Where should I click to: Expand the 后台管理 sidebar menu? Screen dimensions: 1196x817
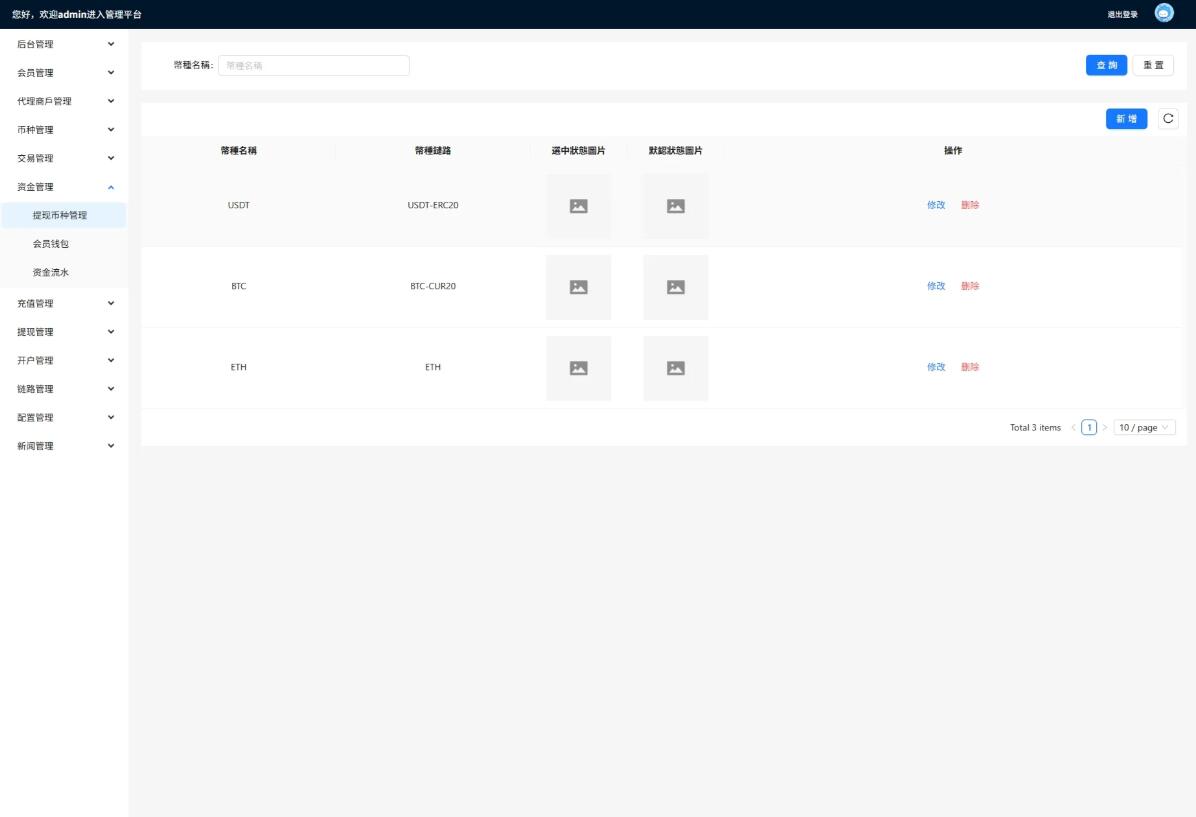pyautogui.click(x=64, y=44)
